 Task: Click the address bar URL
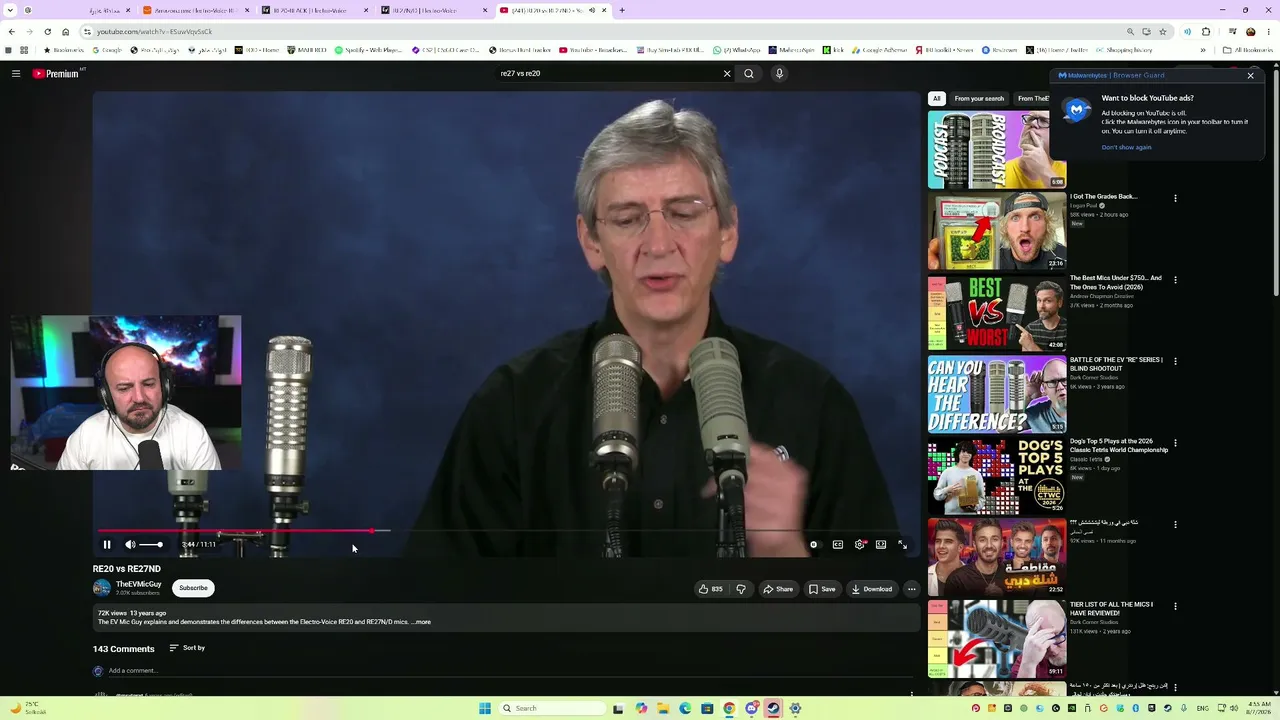(155, 32)
